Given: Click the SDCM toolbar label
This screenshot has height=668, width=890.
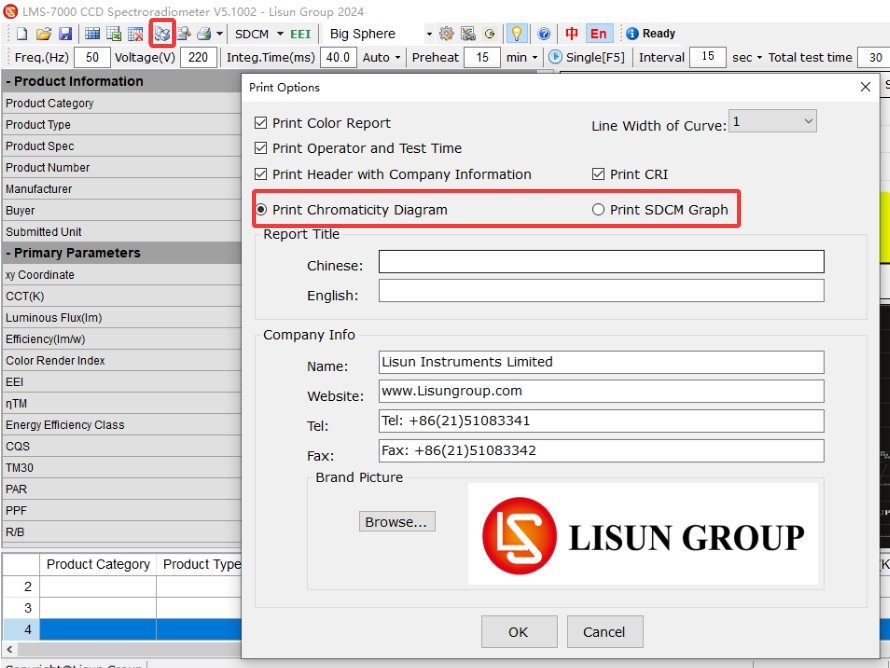Looking at the screenshot, I should [252, 34].
